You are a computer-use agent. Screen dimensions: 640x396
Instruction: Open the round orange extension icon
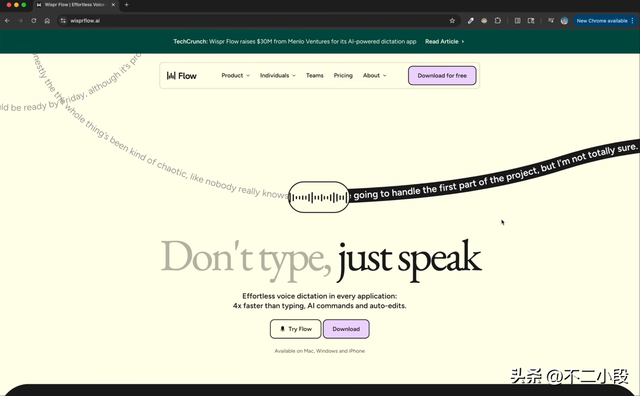(484, 20)
